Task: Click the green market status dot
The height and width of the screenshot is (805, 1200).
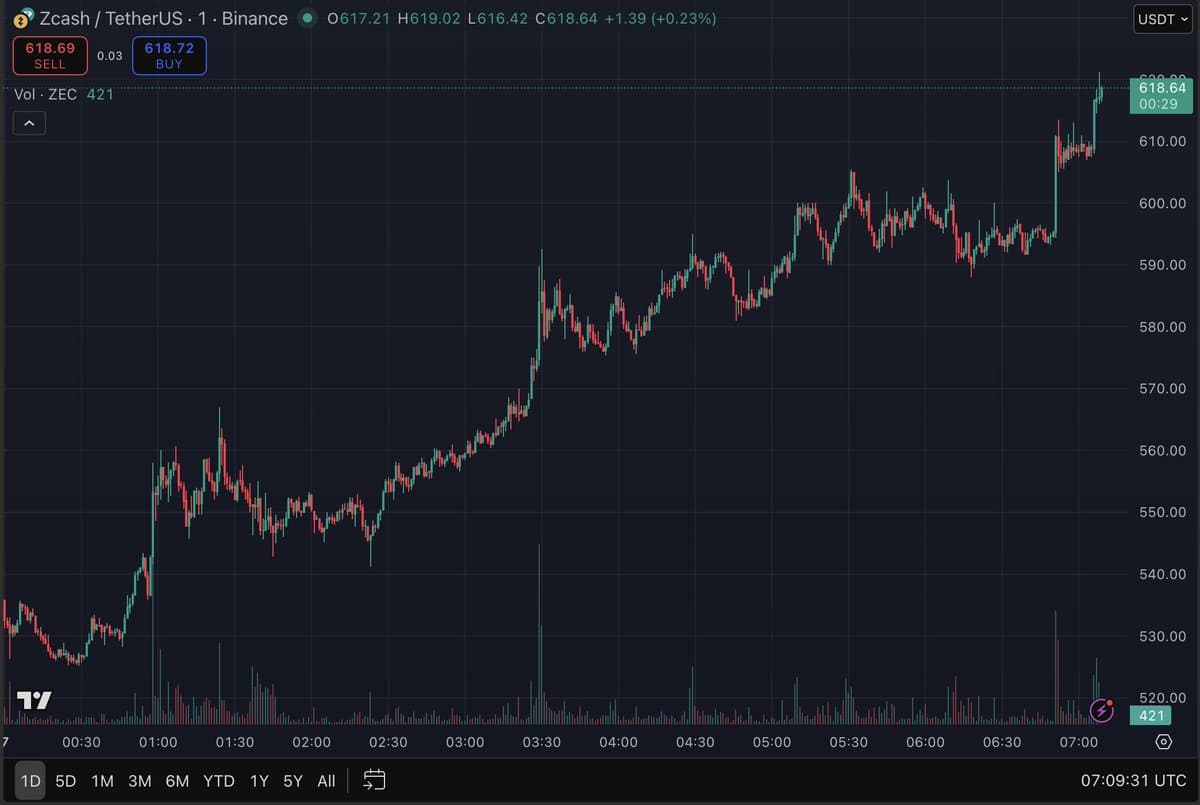Action: (308, 18)
